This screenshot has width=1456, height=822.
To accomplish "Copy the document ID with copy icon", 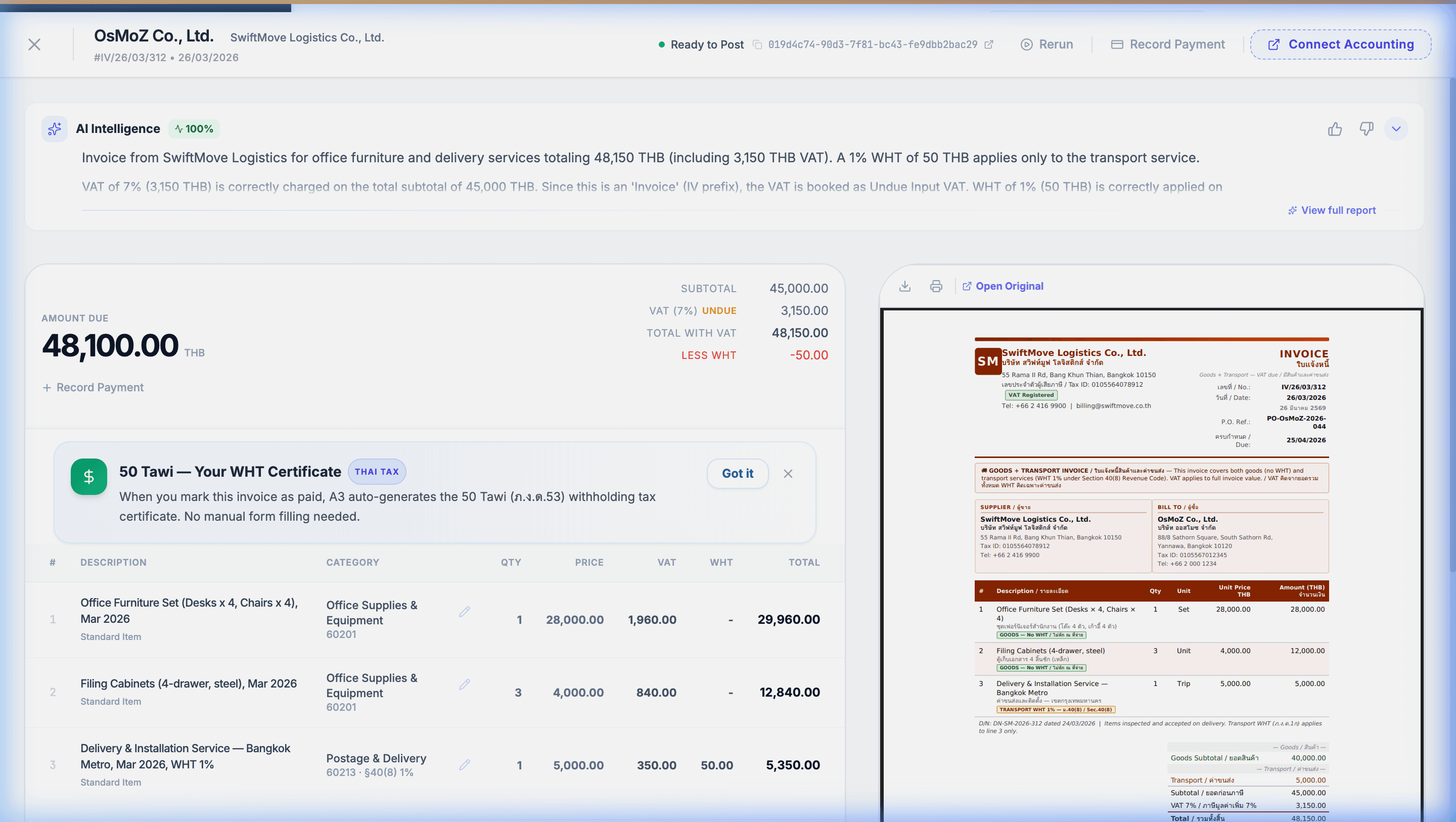I will pyautogui.click(x=757, y=44).
